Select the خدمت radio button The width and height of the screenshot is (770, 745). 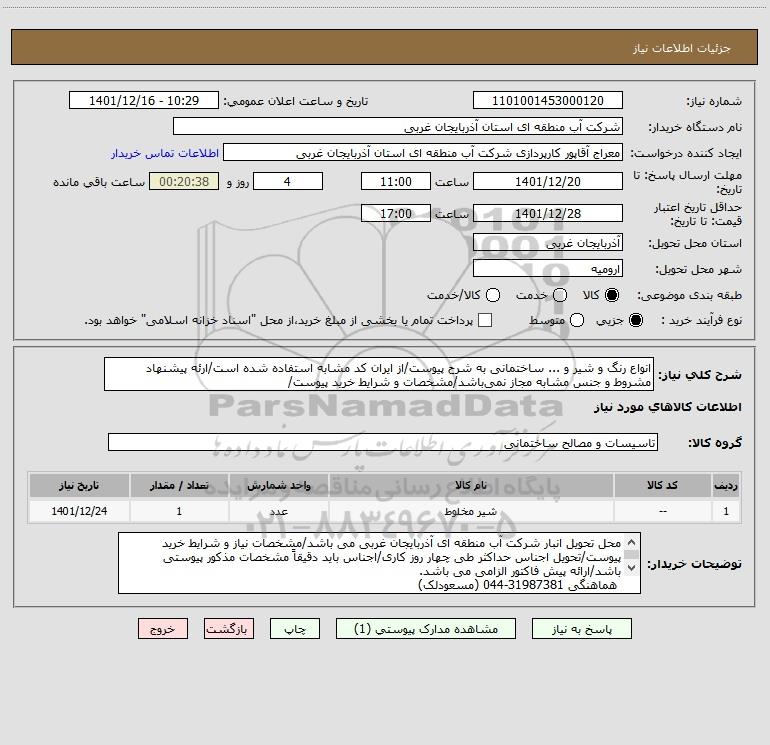point(560,295)
